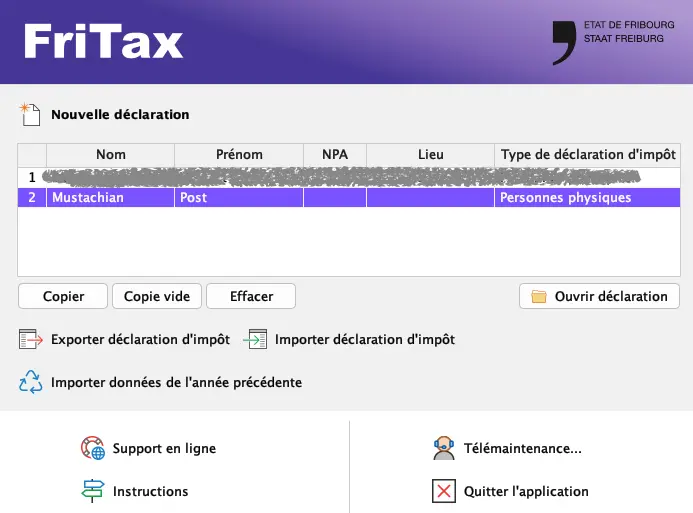
Task: Click the Télémaintenance headset person icon
Action: (444, 448)
